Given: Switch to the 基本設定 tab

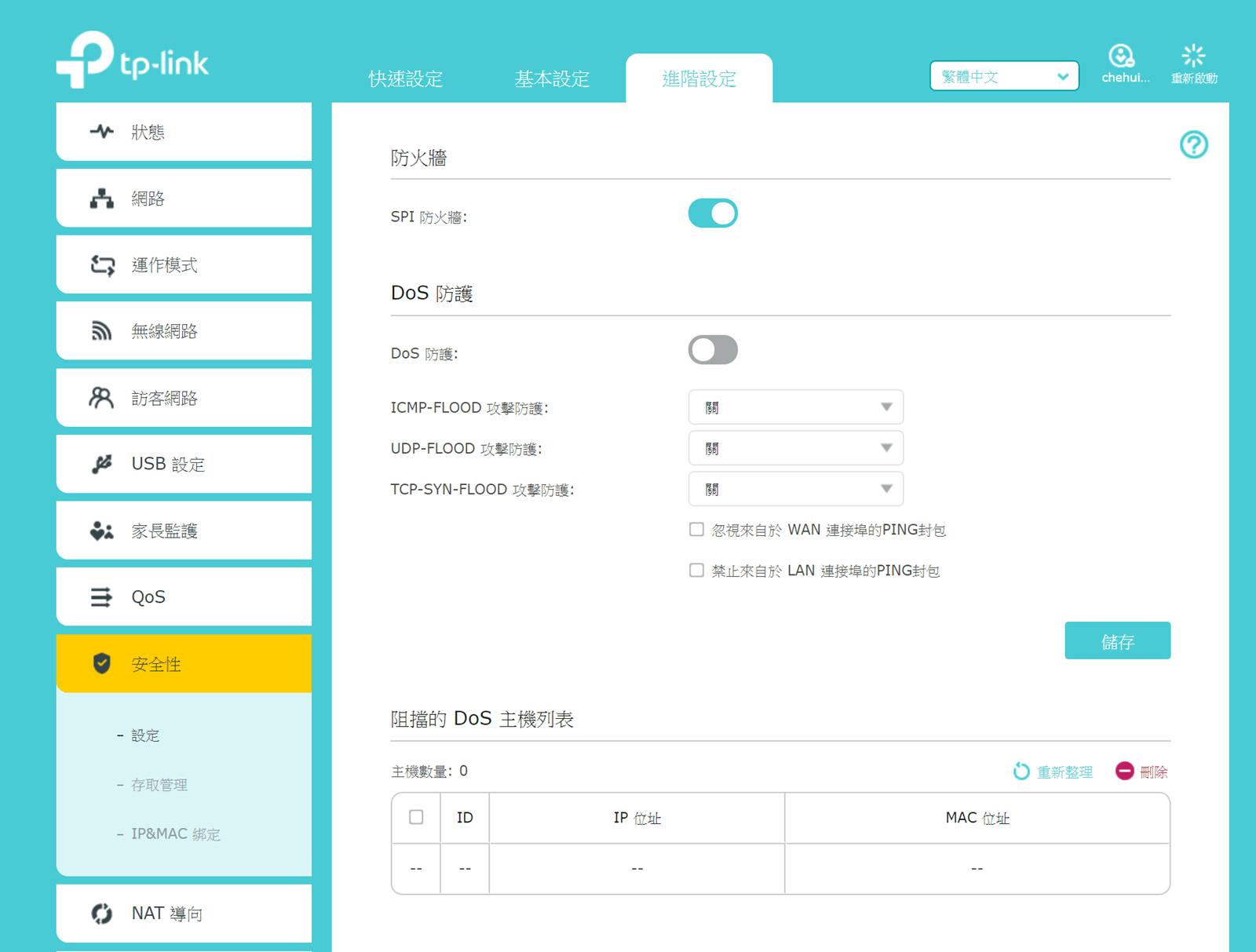Looking at the screenshot, I should (552, 78).
